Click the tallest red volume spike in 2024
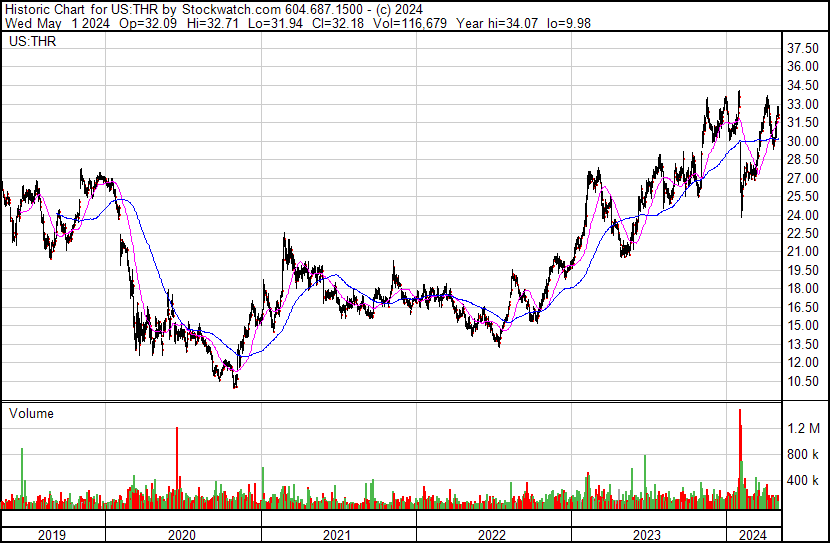The image size is (830, 543). click(x=740, y=458)
